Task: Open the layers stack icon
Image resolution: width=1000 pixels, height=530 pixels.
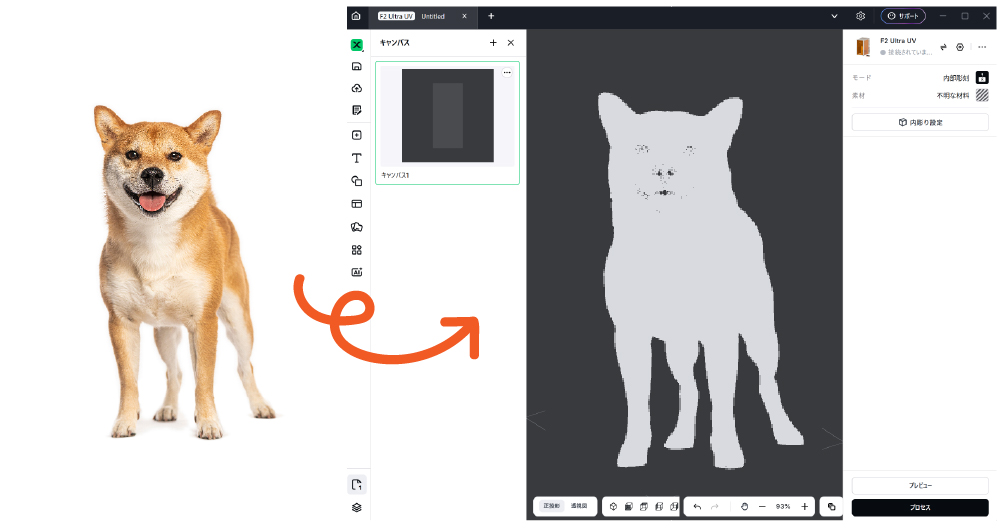Action: (357, 508)
